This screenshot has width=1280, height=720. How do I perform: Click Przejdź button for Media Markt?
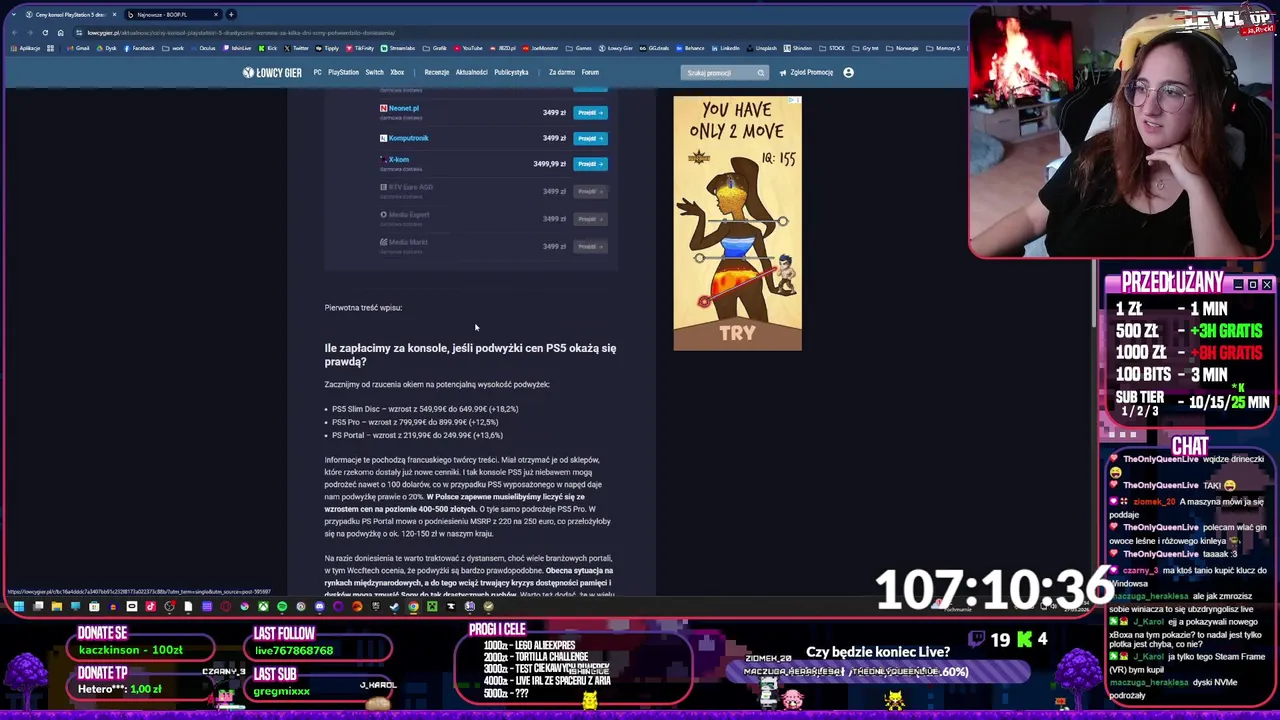(590, 246)
